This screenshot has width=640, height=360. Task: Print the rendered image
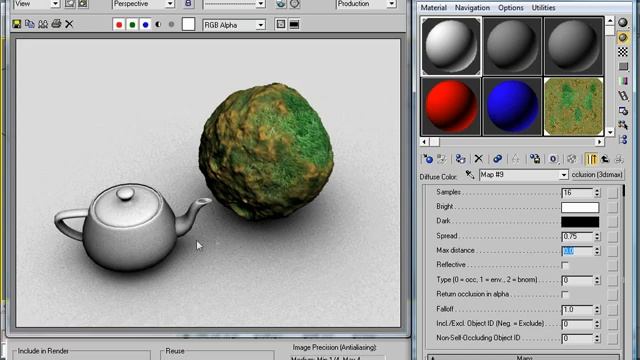pos(56,24)
